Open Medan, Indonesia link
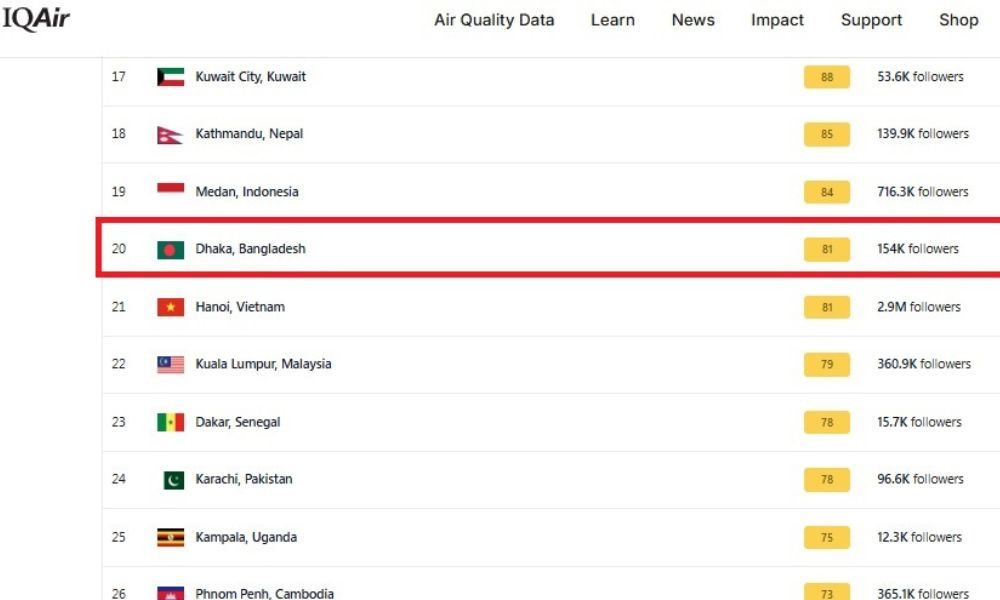 pyautogui.click(x=247, y=191)
